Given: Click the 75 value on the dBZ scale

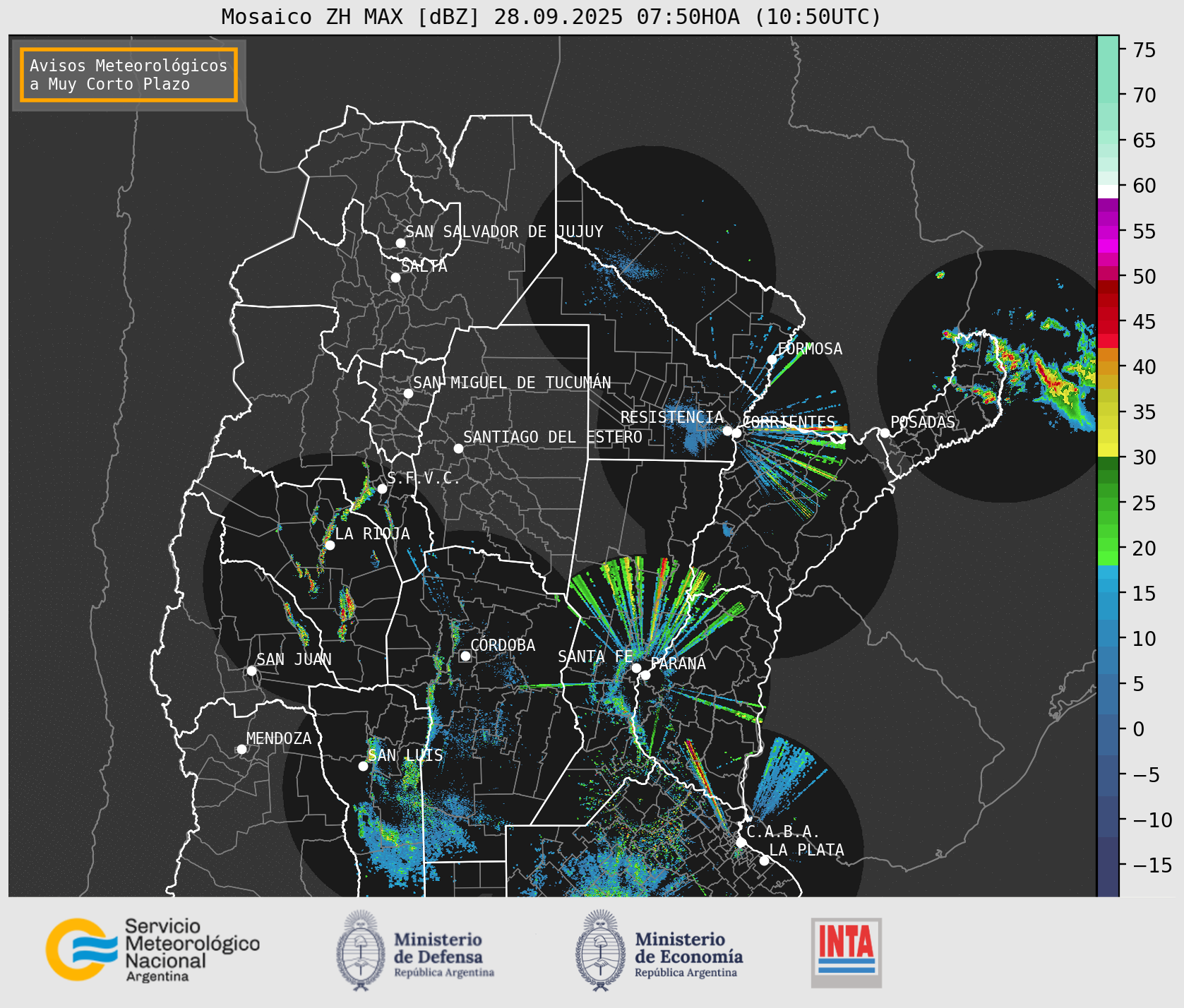Looking at the screenshot, I should point(1144,50).
